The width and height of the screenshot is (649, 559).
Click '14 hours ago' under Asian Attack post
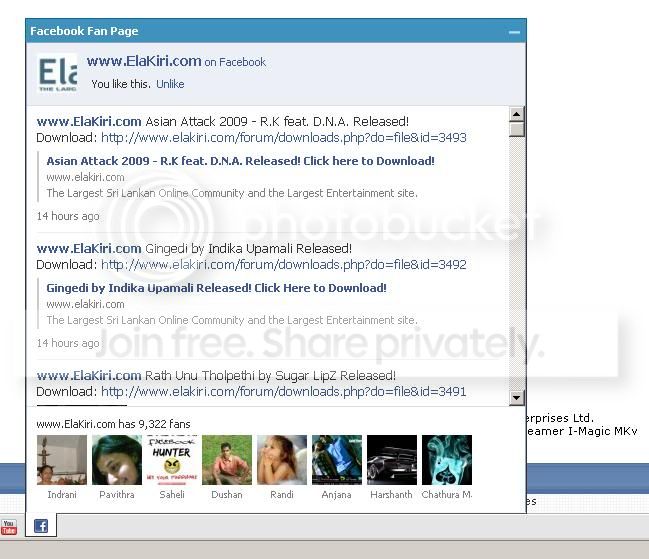pyautogui.click(x=68, y=216)
